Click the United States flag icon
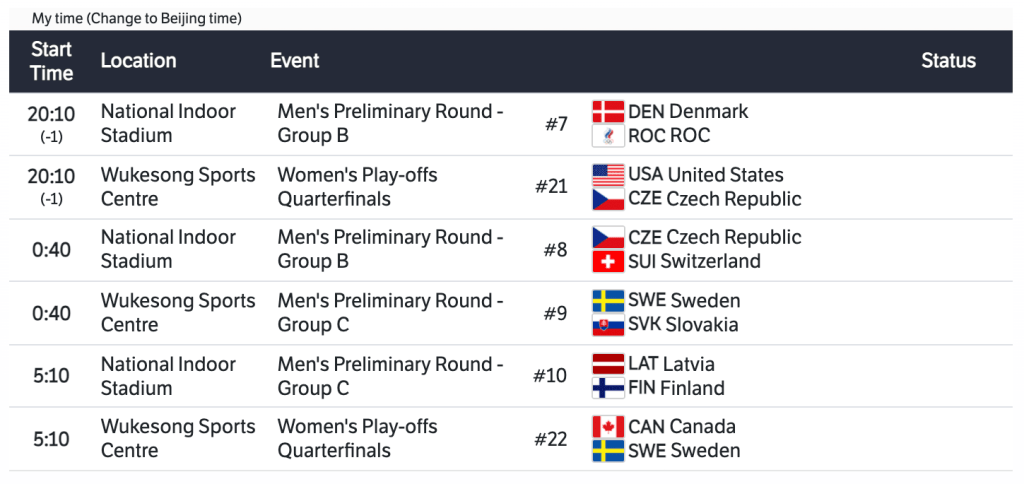 [x=608, y=175]
